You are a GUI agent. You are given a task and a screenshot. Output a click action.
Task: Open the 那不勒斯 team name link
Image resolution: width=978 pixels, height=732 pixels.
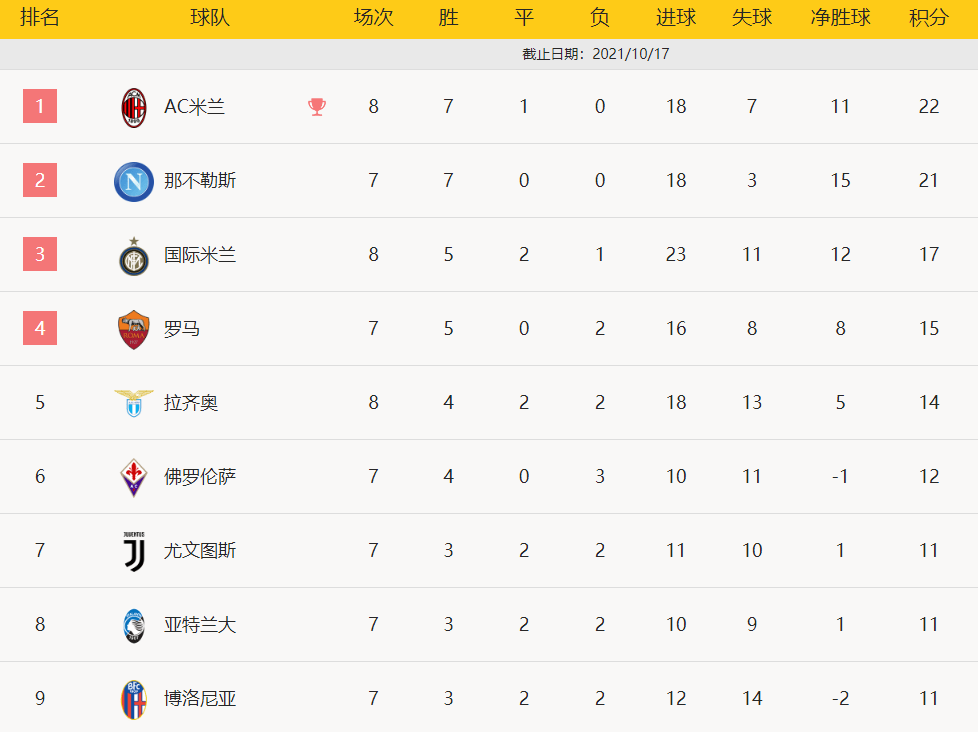(200, 181)
